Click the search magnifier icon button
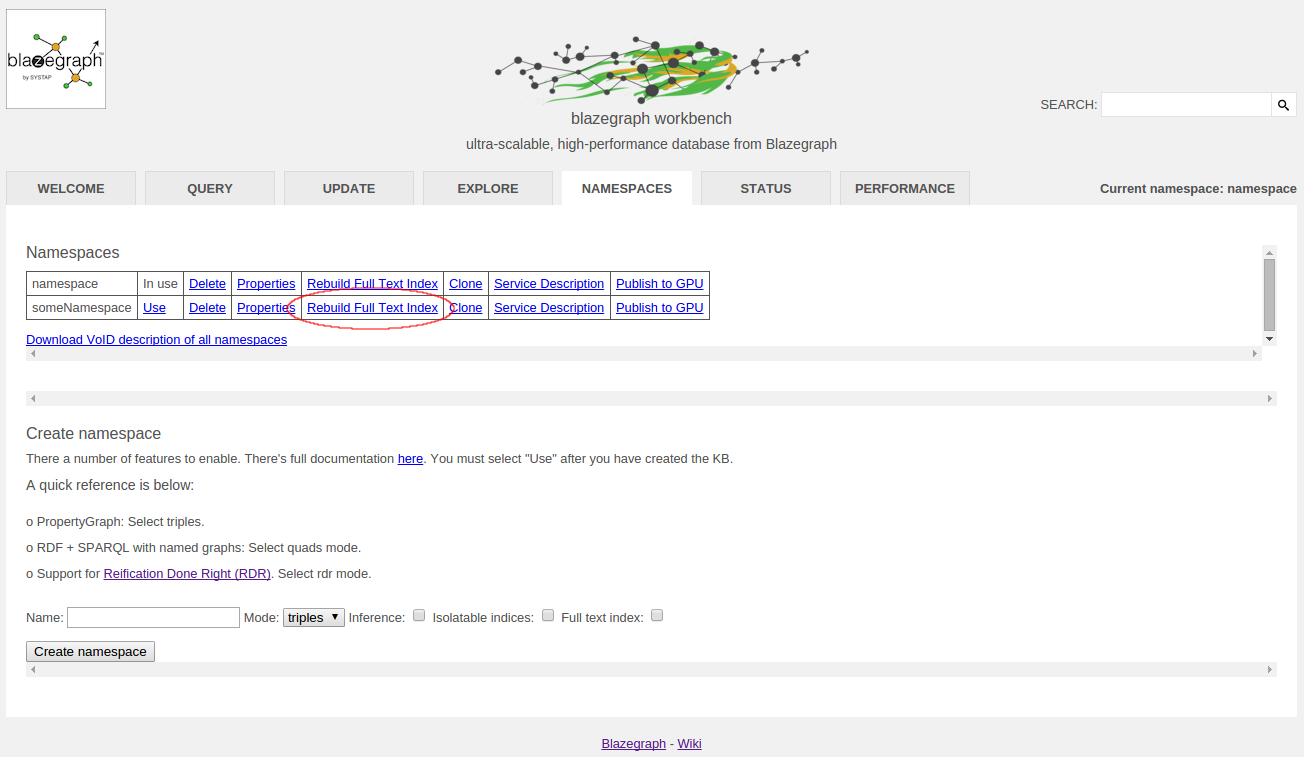This screenshot has width=1304, height=757. (x=1284, y=105)
